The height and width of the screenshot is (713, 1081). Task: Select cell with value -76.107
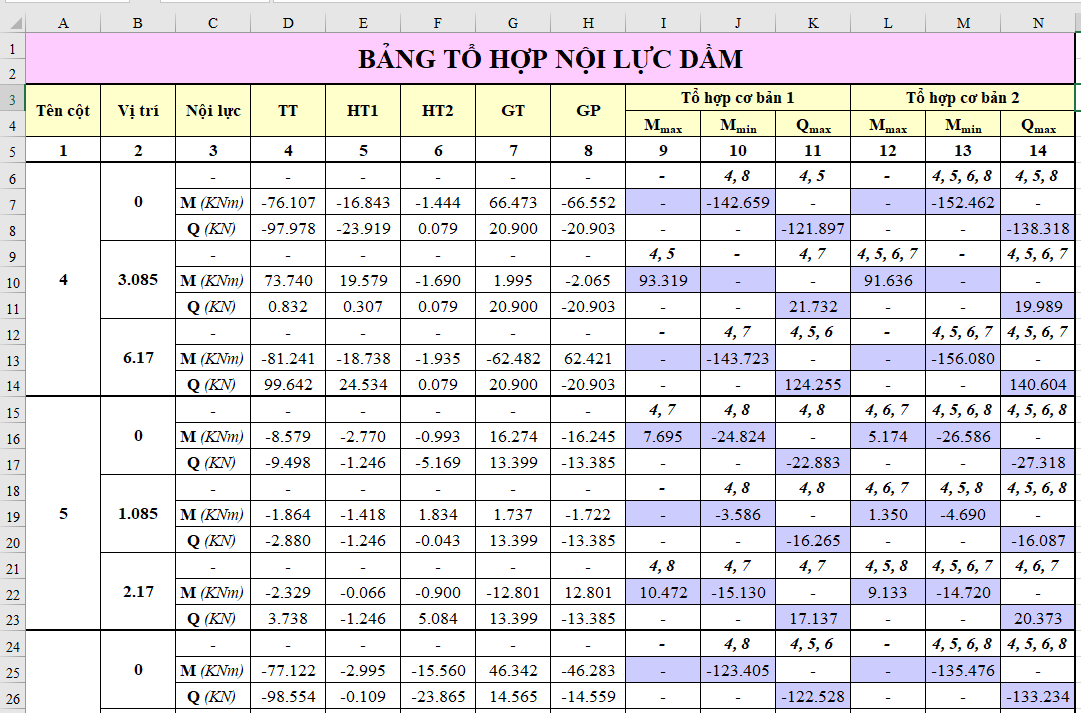pyautogui.click(x=288, y=203)
